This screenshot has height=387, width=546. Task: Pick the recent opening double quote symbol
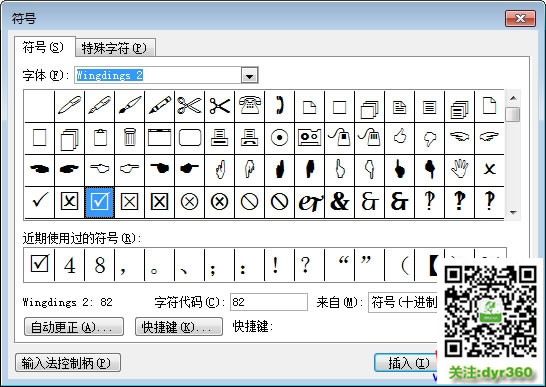[340, 265]
